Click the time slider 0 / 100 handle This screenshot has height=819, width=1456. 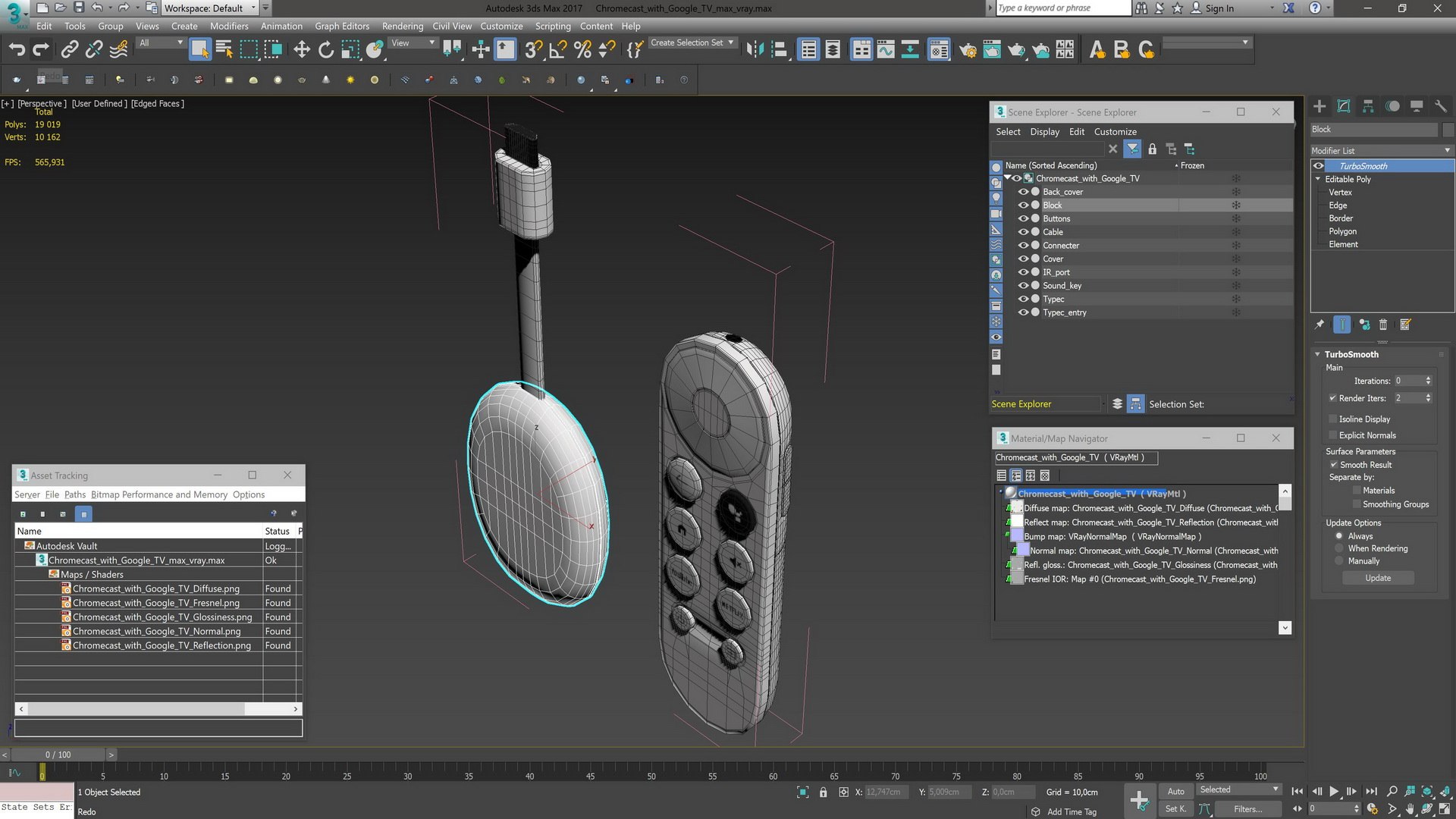click(58, 755)
